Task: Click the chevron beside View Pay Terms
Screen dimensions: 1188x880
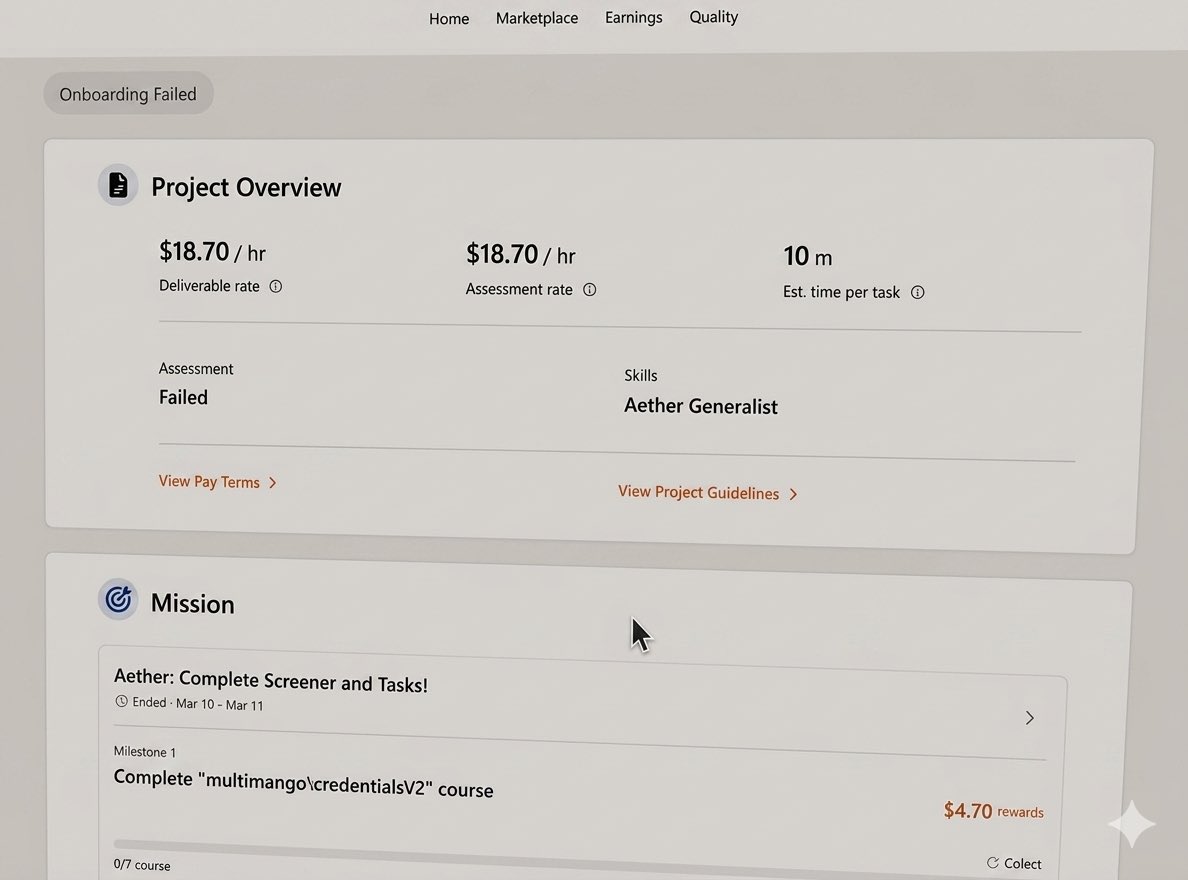Action: tap(273, 483)
